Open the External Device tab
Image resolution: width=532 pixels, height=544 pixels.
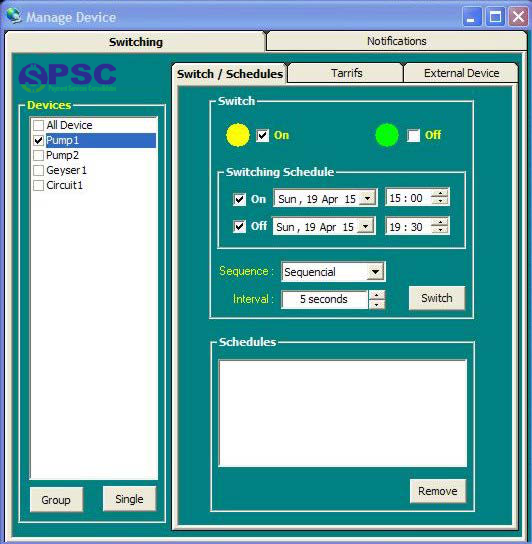coord(461,73)
